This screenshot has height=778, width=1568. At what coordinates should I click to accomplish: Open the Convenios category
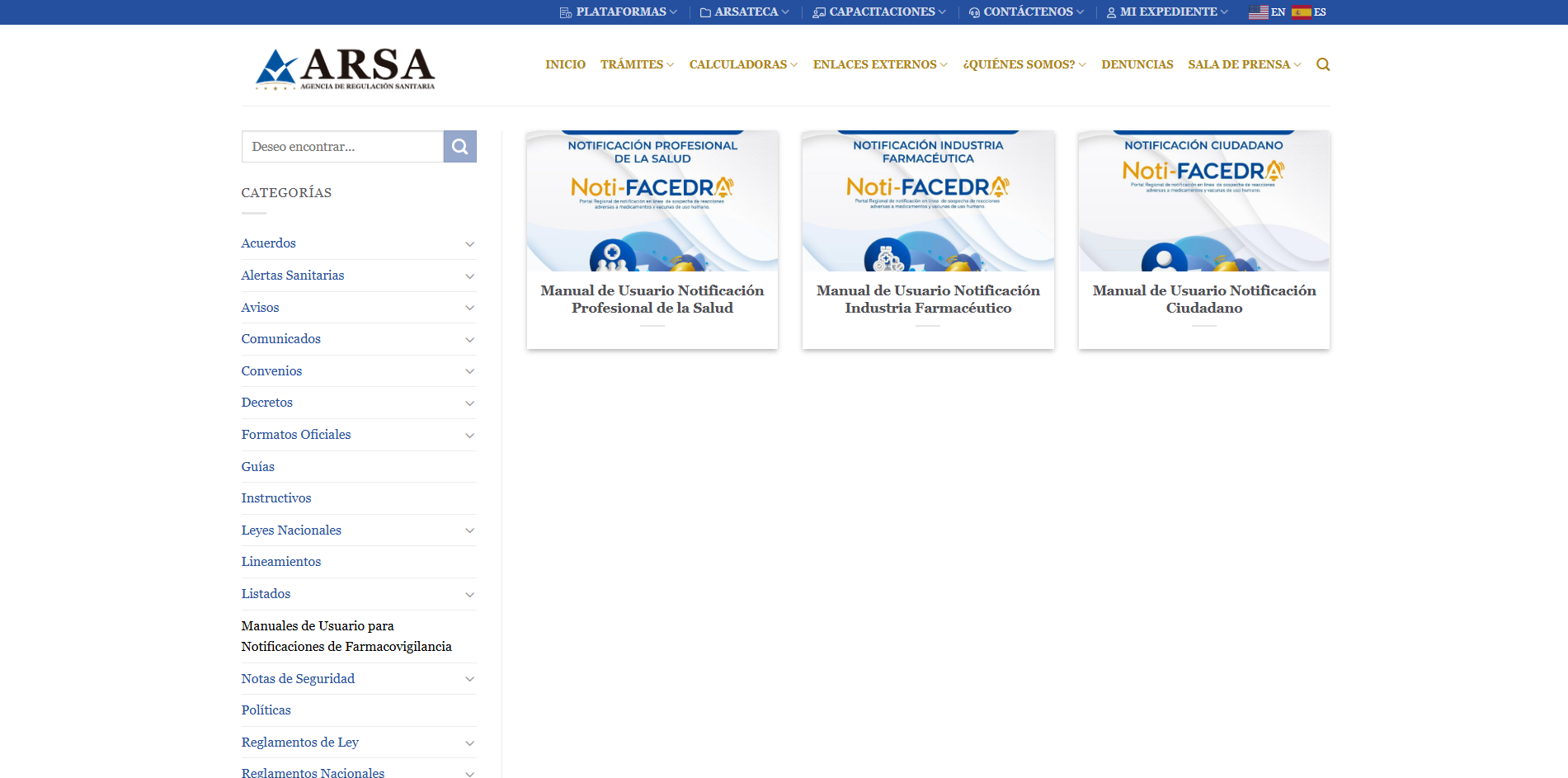(271, 371)
